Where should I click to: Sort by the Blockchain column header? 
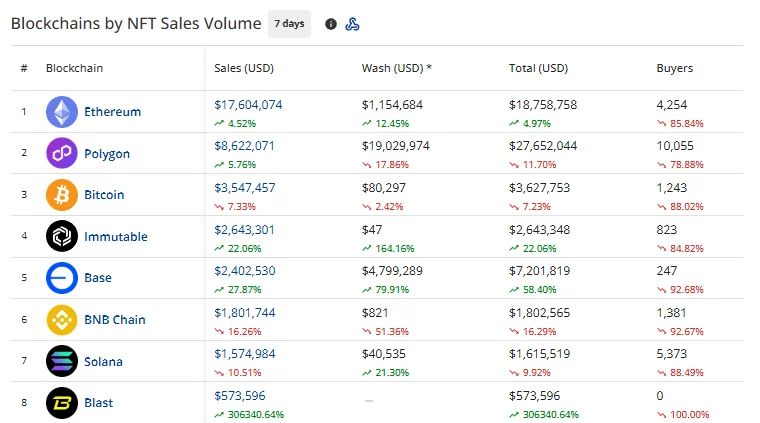(x=74, y=68)
